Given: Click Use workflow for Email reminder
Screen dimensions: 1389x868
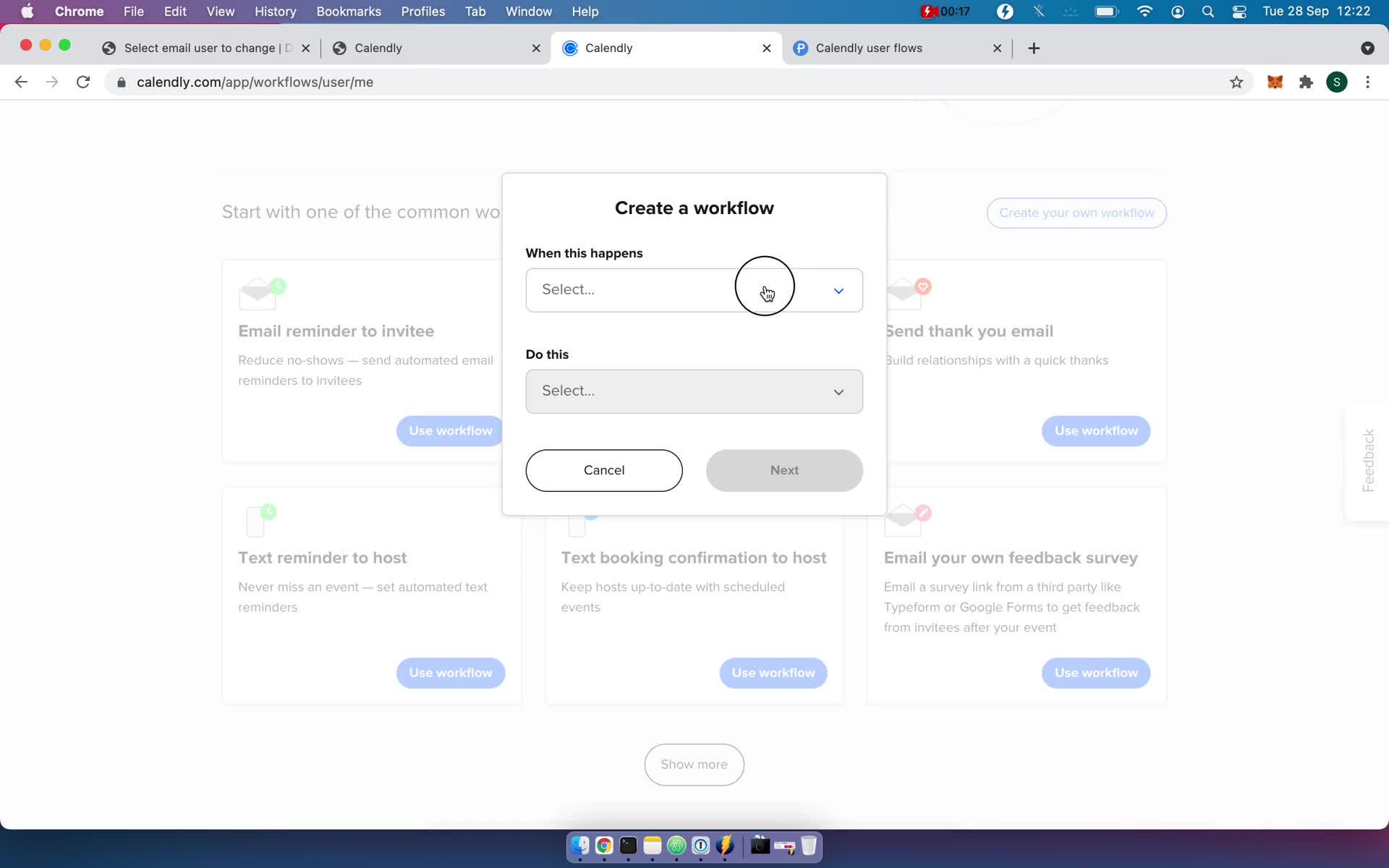Looking at the screenshot, I should 450,430.
